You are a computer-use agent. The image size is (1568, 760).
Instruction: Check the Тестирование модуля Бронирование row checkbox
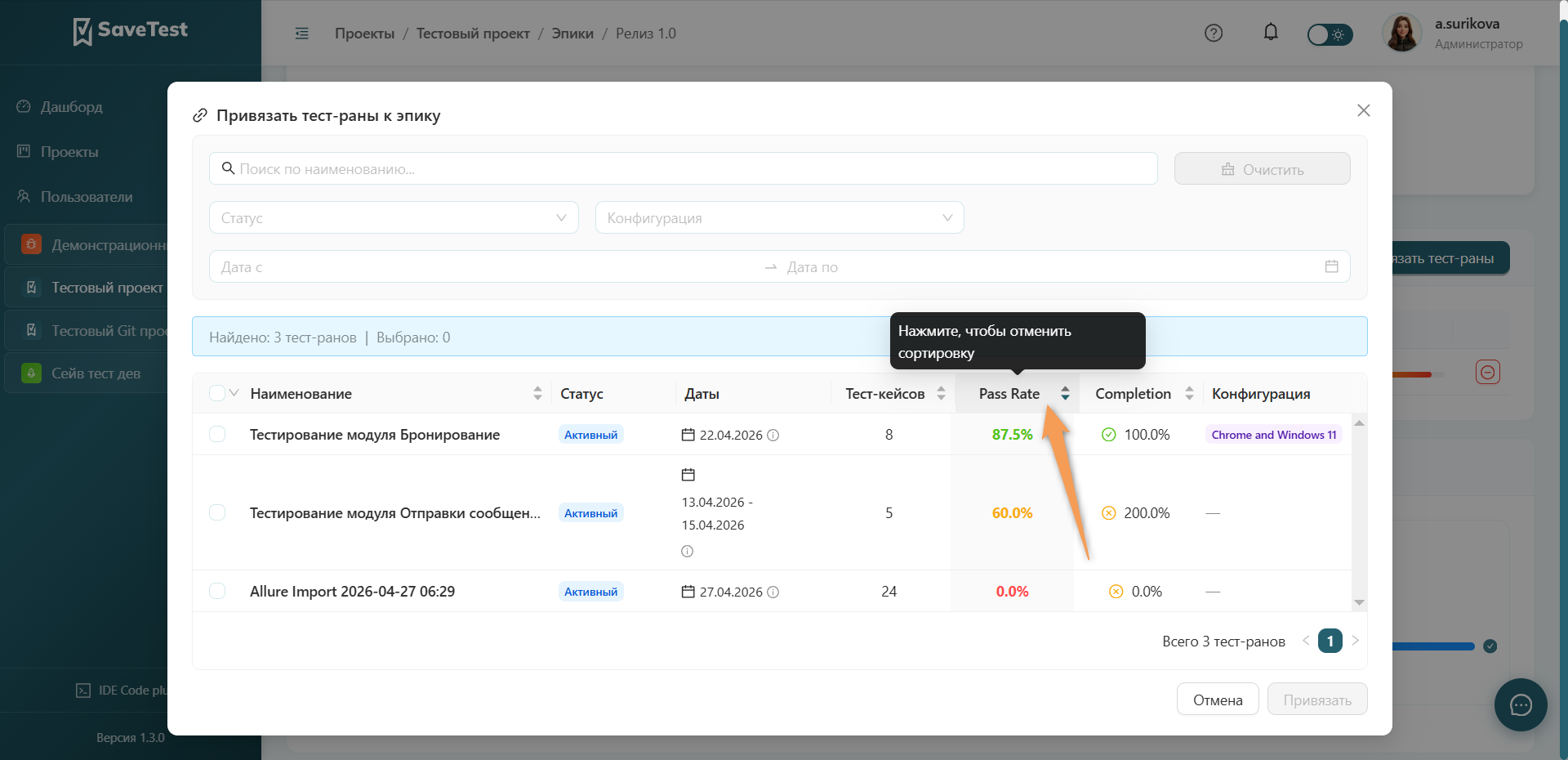click(x=217, y=434)
